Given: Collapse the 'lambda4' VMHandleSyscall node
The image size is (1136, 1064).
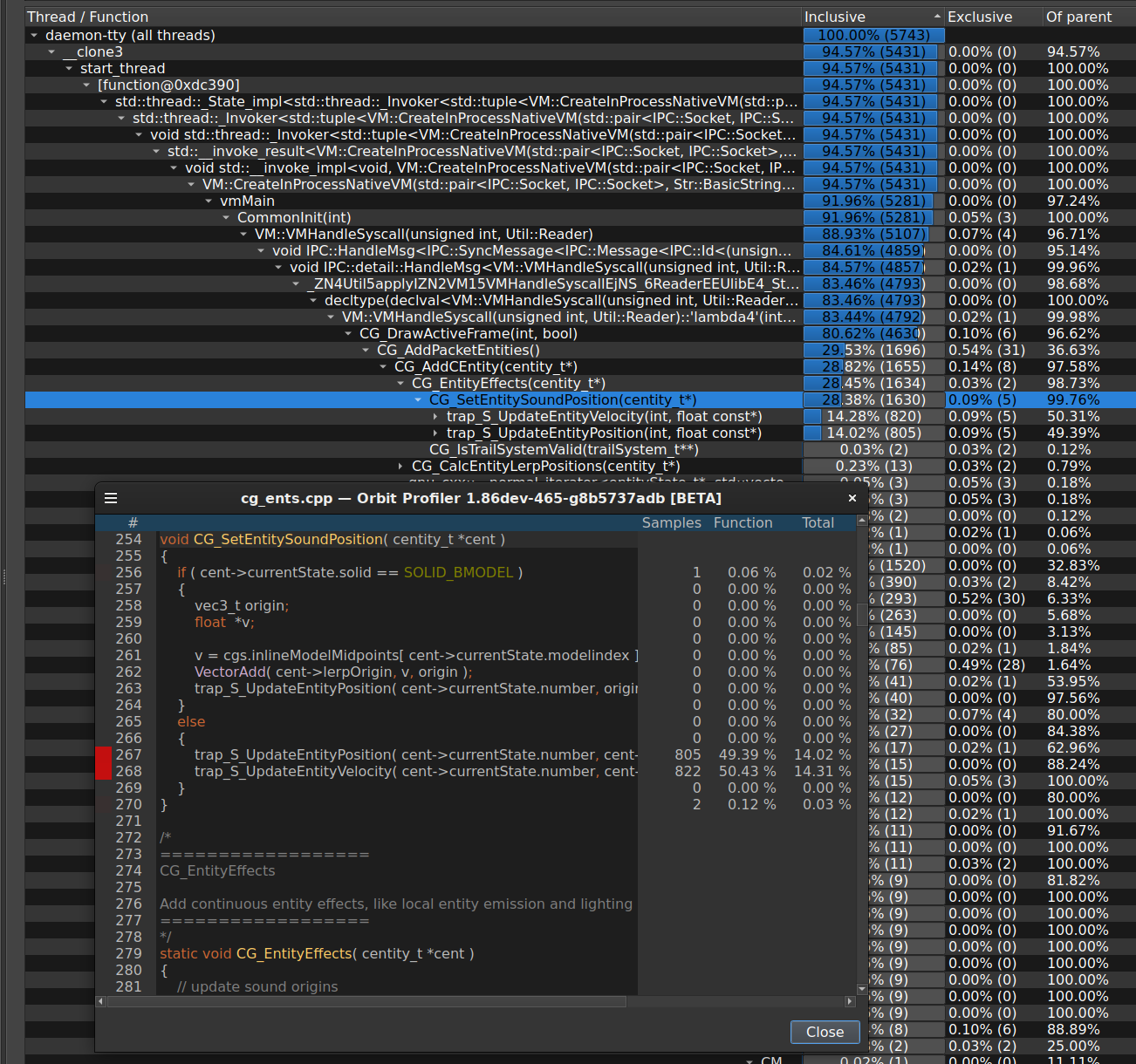Looking at the screenshot, I should coord(331,317).
